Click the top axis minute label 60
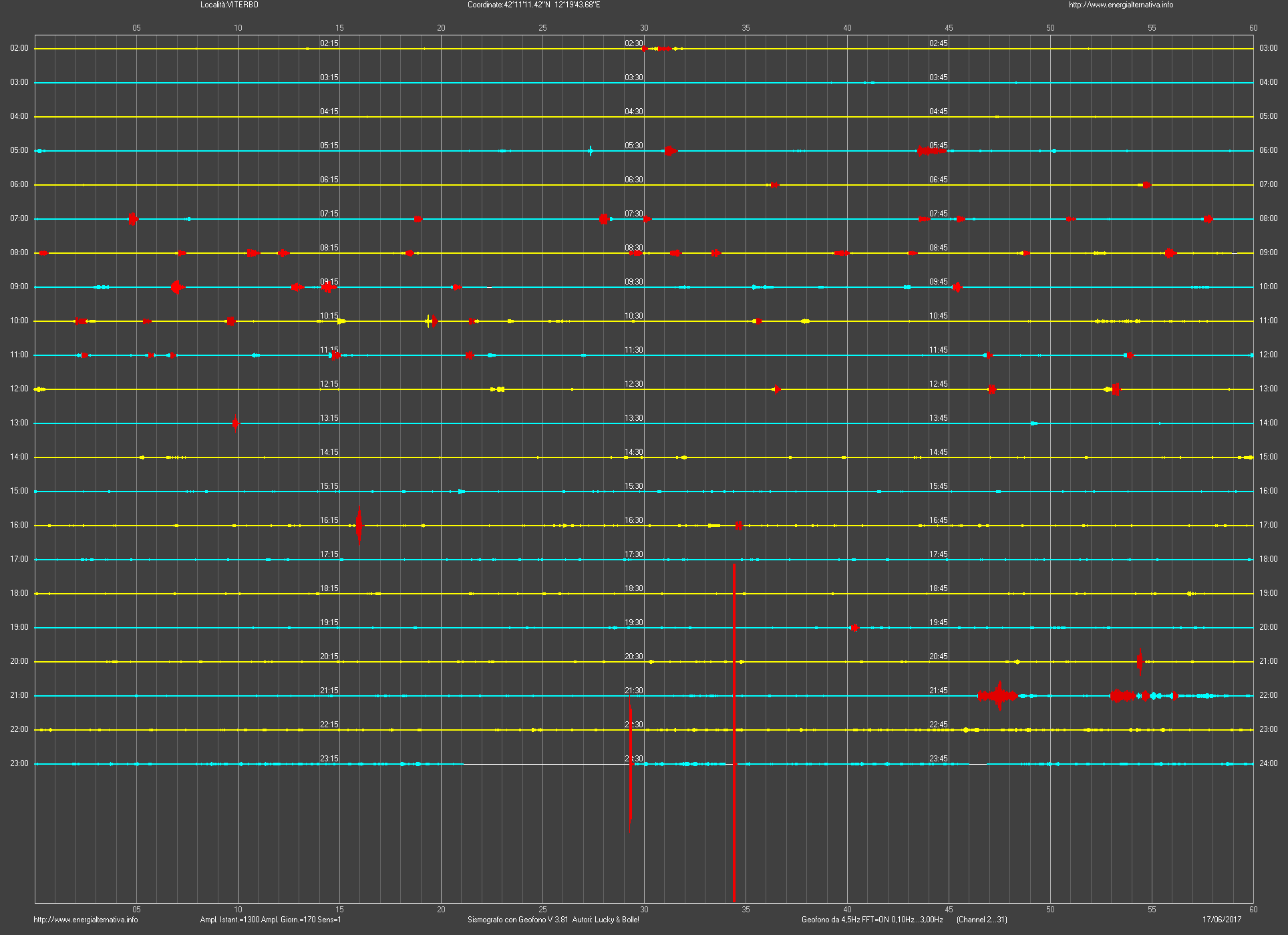Image resolution: width=1288 pixels, height=935 pixels. point(1253,28)
